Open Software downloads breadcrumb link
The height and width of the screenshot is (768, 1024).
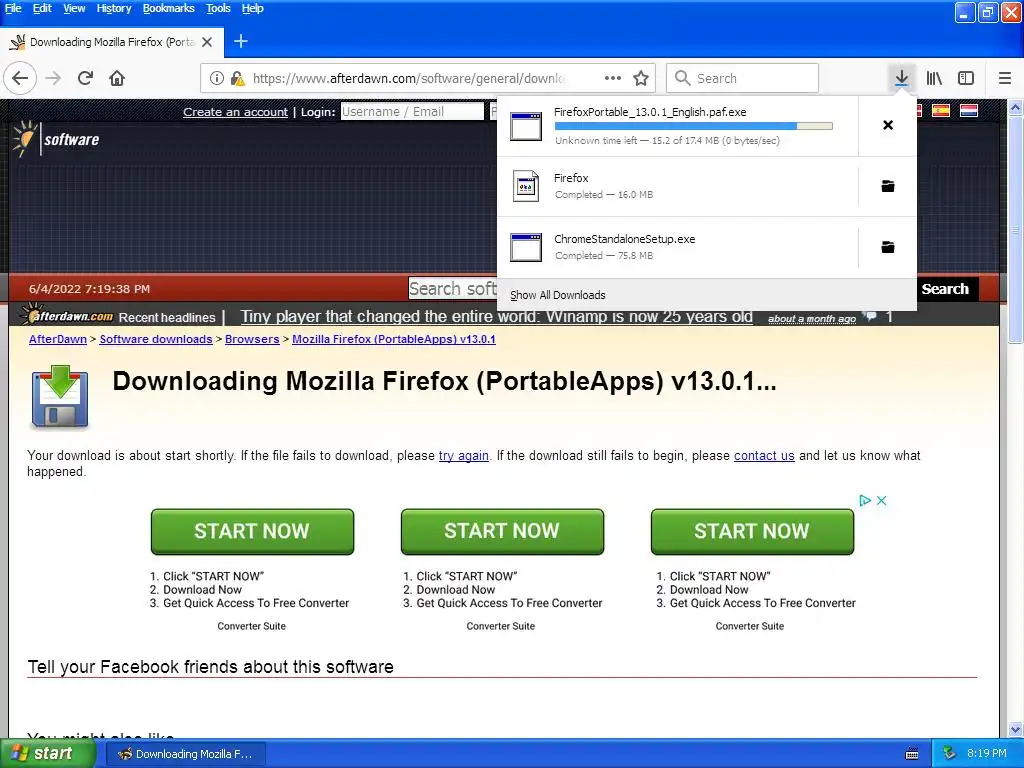(155, 340)
